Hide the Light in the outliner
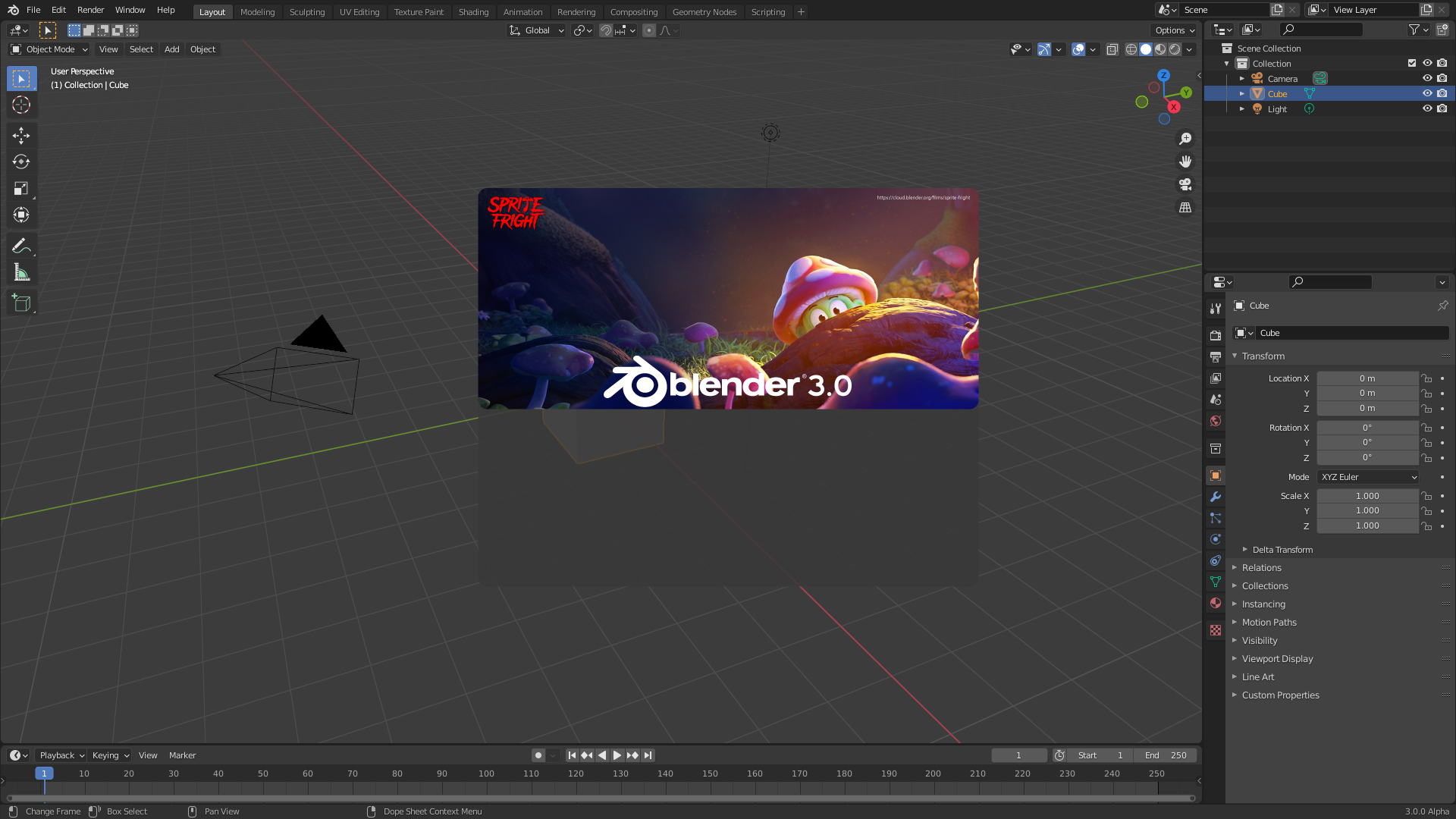Viewport: 1456px width, 819px height. click(1427, 108)
